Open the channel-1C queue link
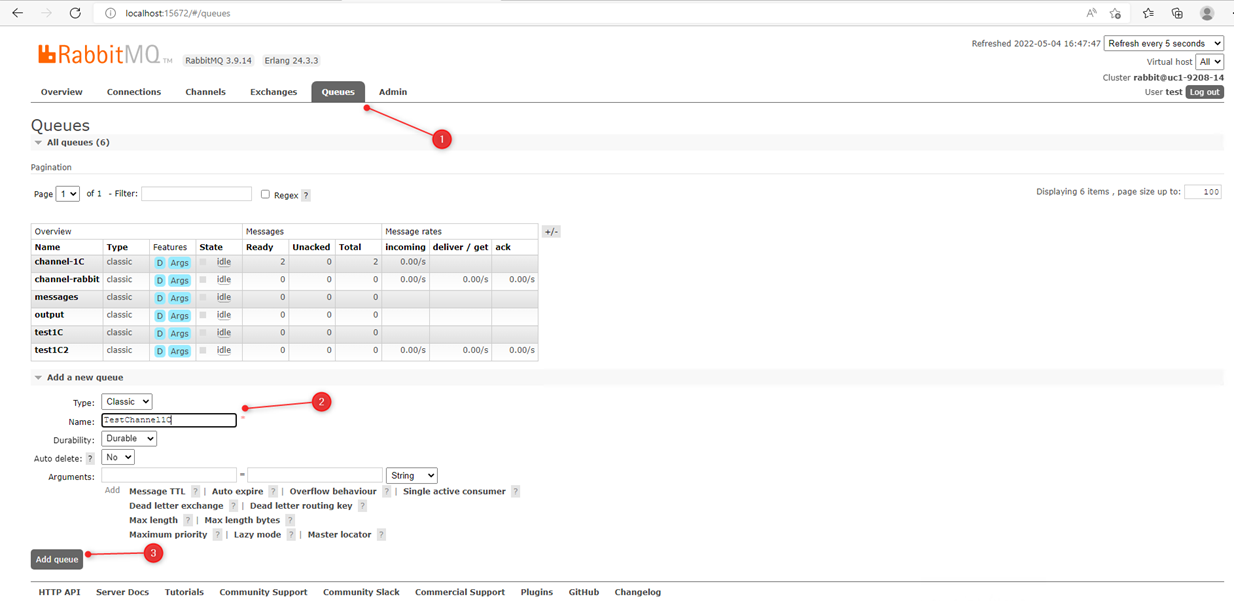This screenshot has height=601, width=1234. (59, 262)
